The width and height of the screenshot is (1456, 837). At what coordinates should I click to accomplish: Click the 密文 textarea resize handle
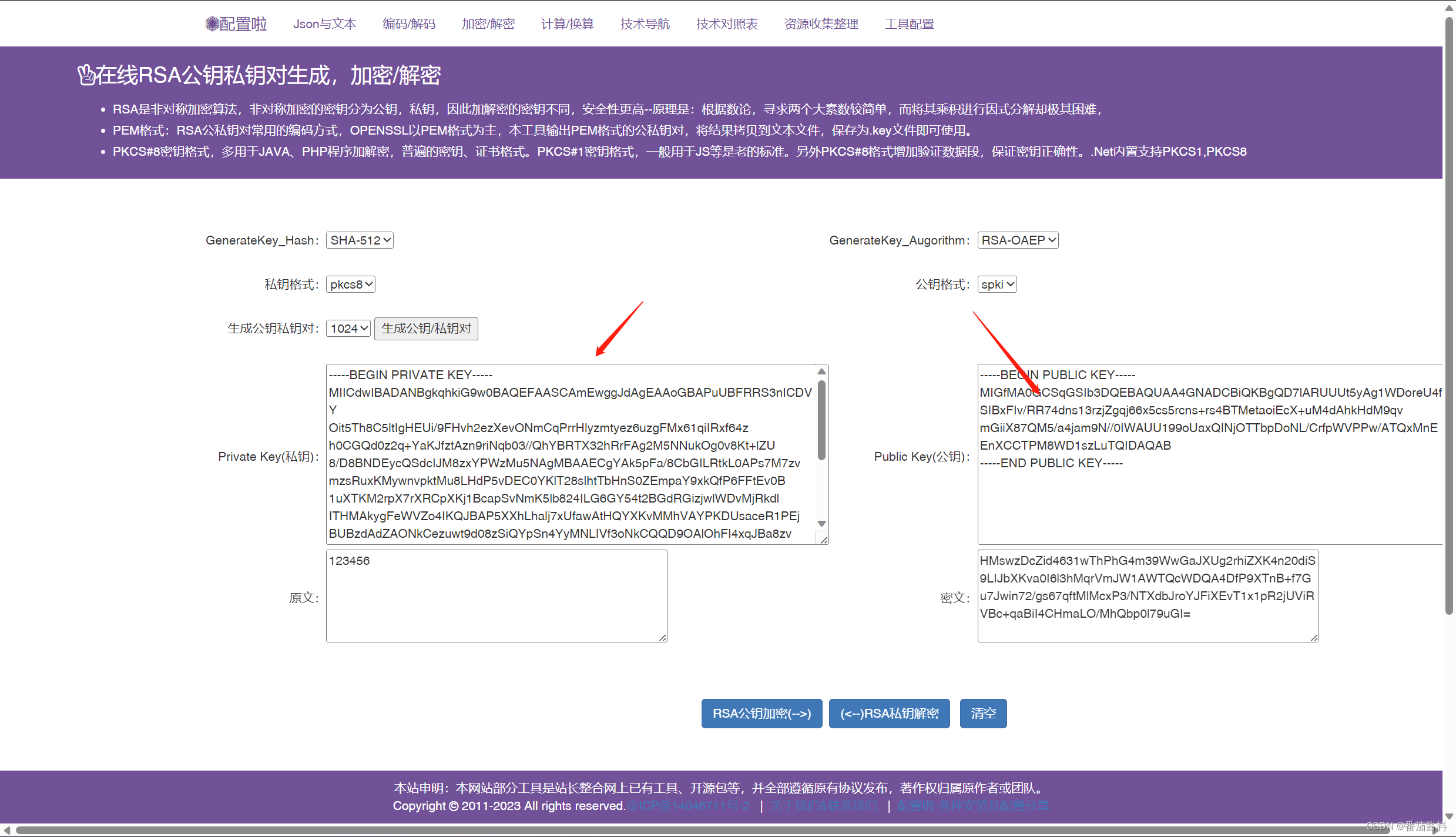pyautogui.click(x=1314, y=638)
